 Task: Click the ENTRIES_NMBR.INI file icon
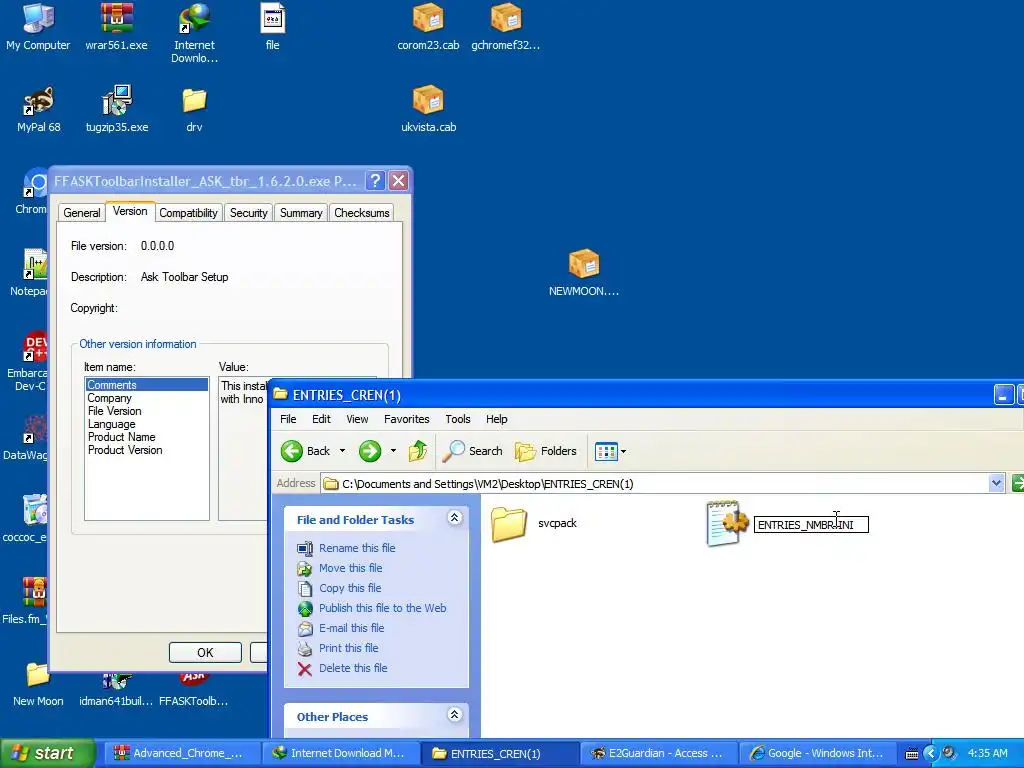(727, 523)
